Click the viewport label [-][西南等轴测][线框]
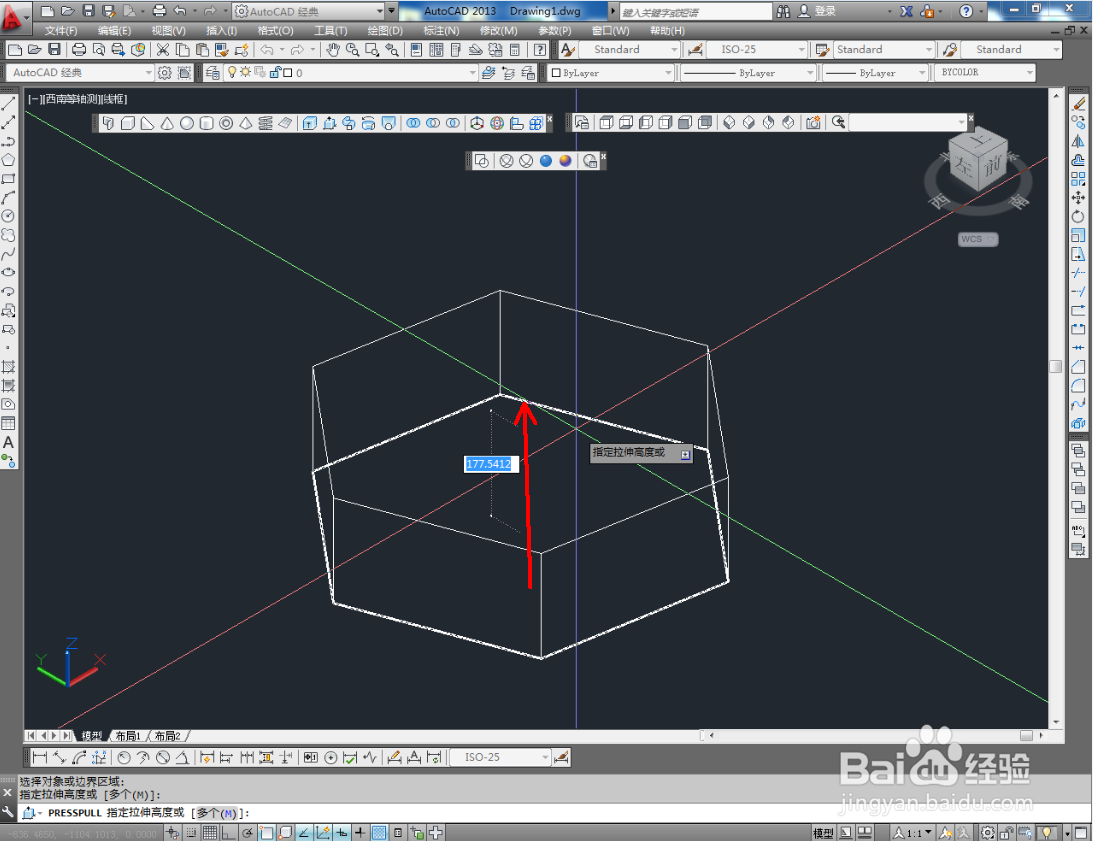 point(77,99)
